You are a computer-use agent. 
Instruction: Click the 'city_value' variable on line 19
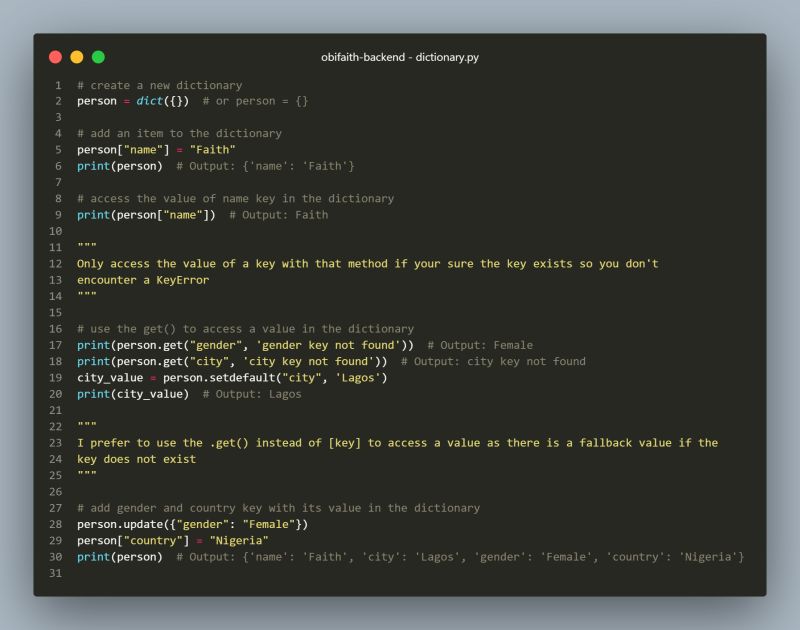(110, 378)
